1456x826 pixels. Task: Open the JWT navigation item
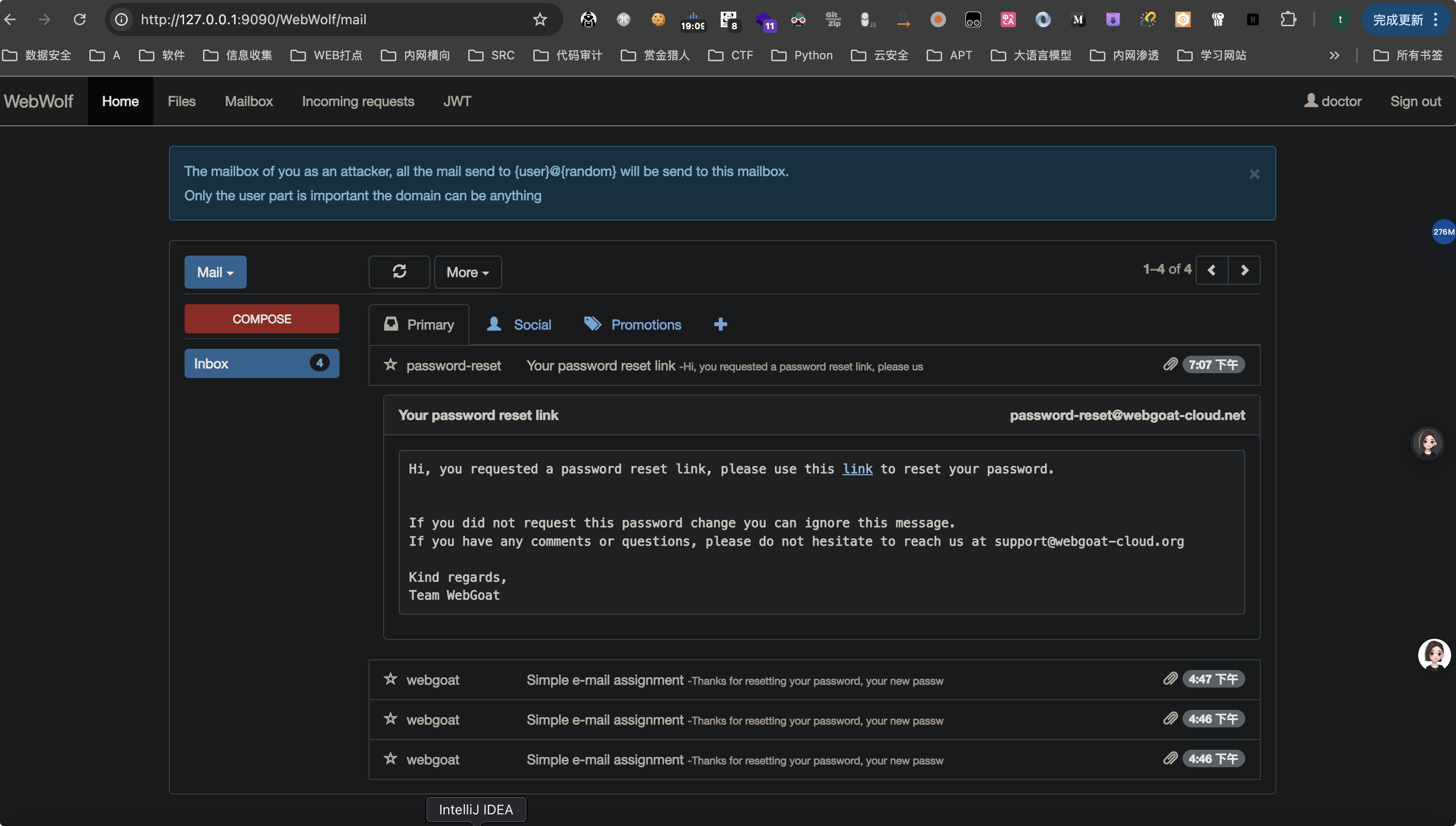pyautogui.click(x=457, y=101)
